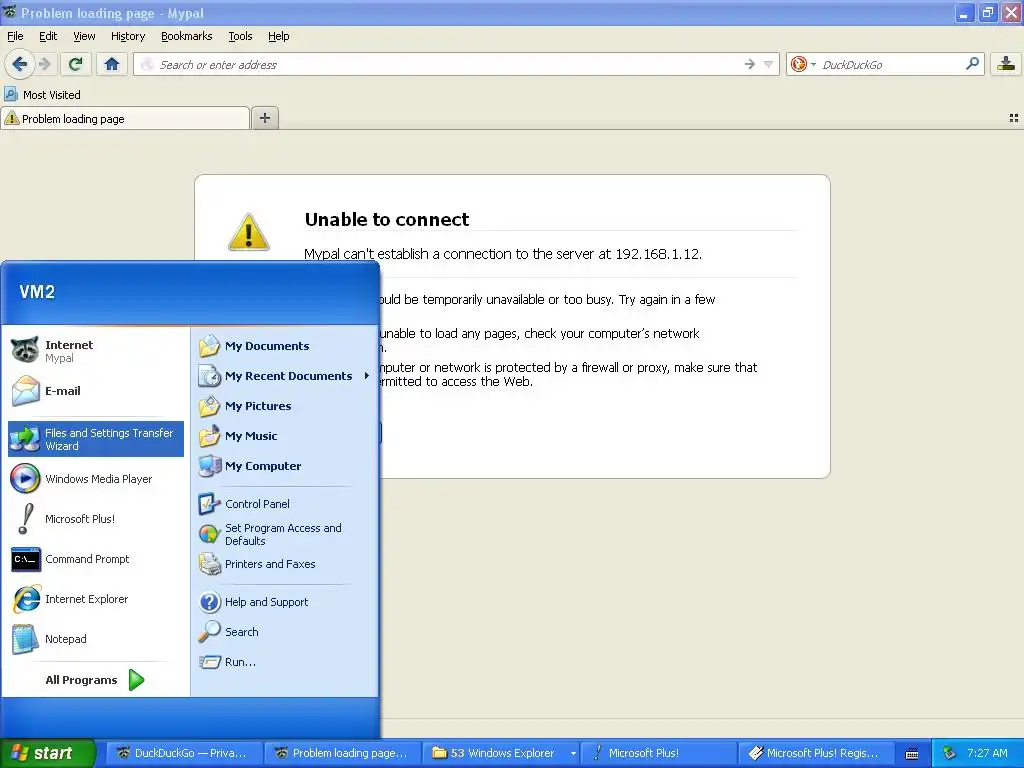This screenshot has height=768, width=1024.
Task: Open the Help menu
Action: tap(278, 36)
